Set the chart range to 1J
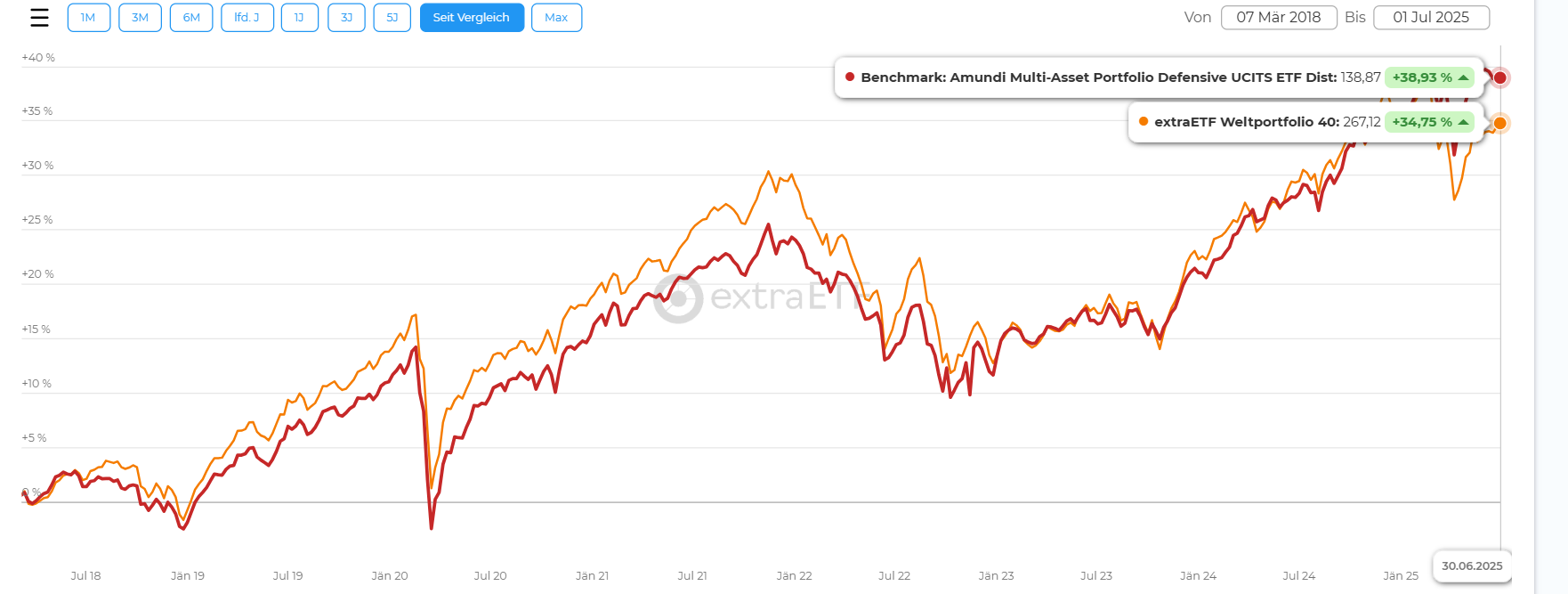 [x=299, y=18]
